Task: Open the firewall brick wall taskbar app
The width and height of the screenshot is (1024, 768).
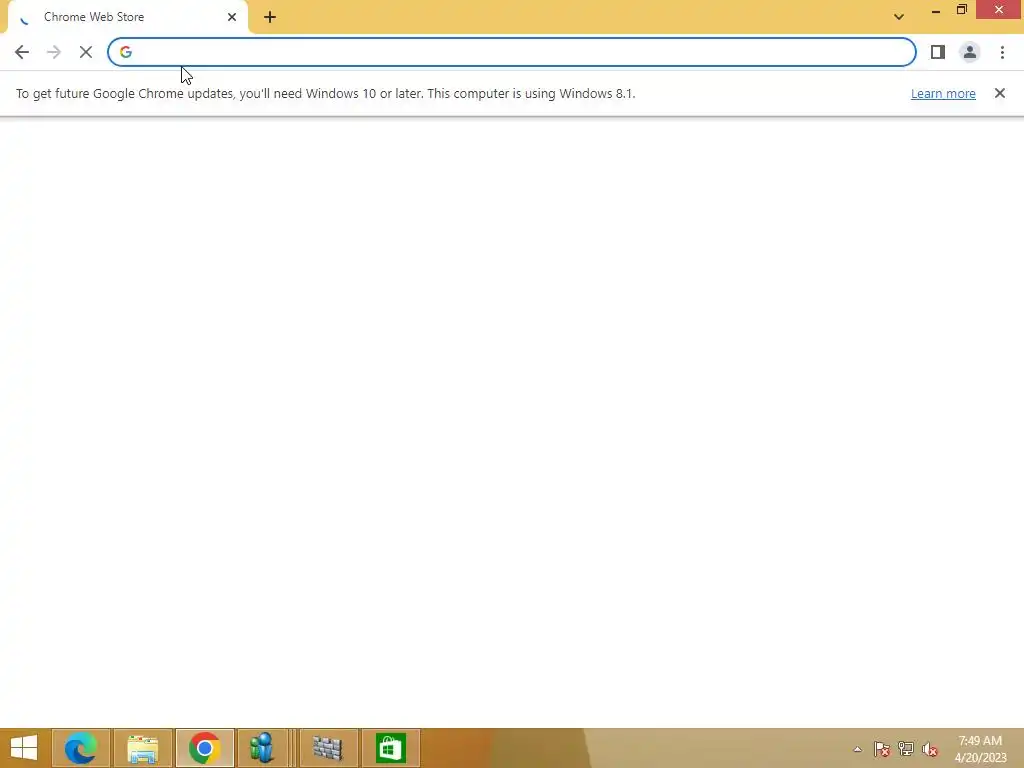Action: pyautogui.click(x=328, y=748)
